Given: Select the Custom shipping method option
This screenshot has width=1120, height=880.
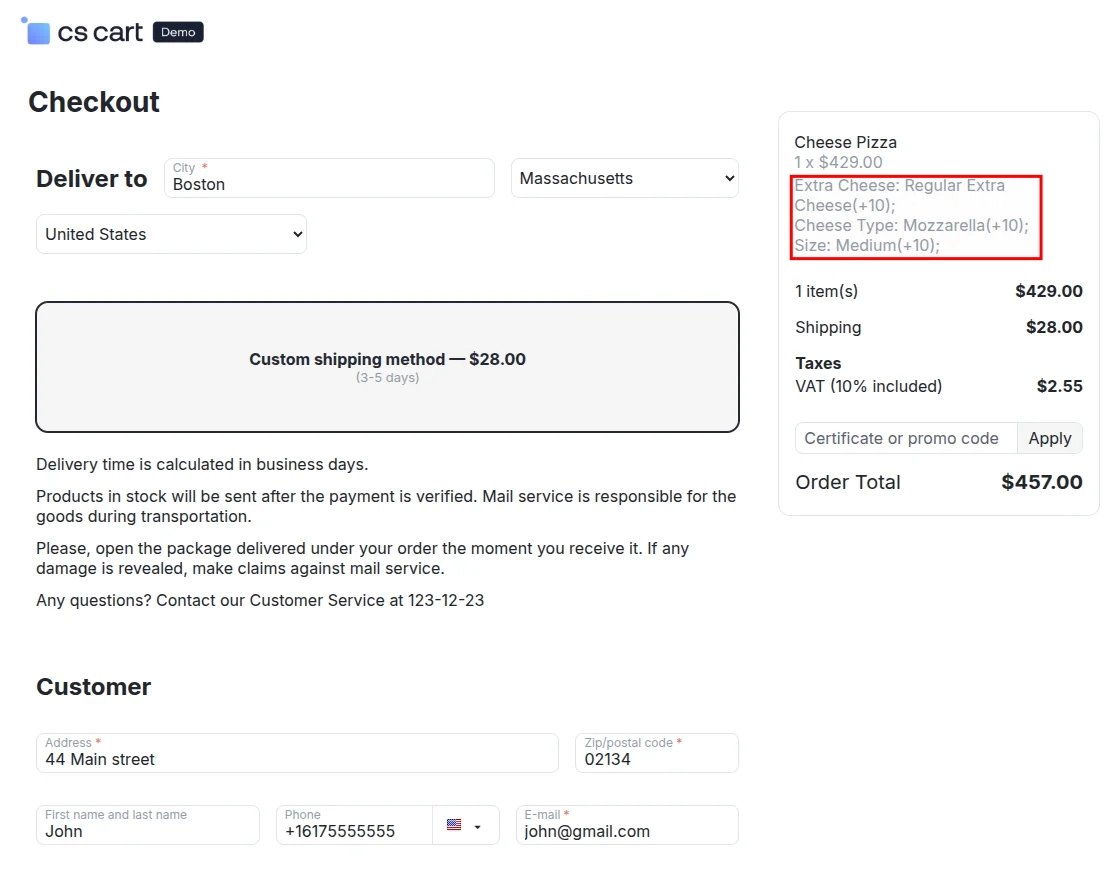Looking at the screenshot, I should tap(387, 366).
